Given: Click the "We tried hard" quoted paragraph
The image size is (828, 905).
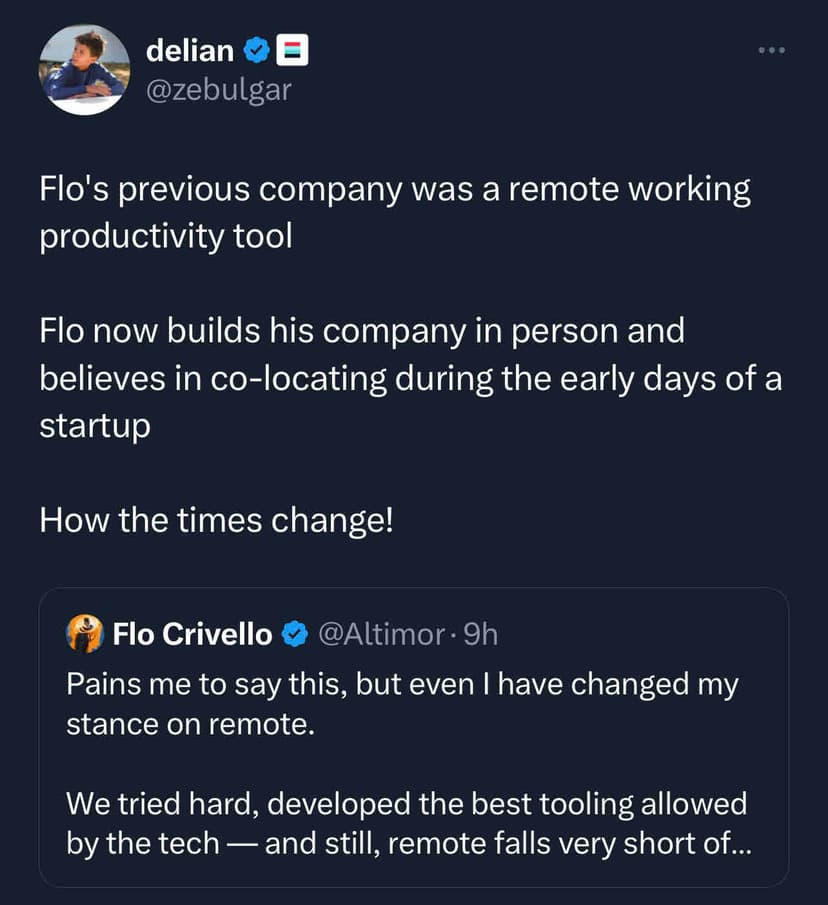Looking at the screenshot, I should 160,802.
